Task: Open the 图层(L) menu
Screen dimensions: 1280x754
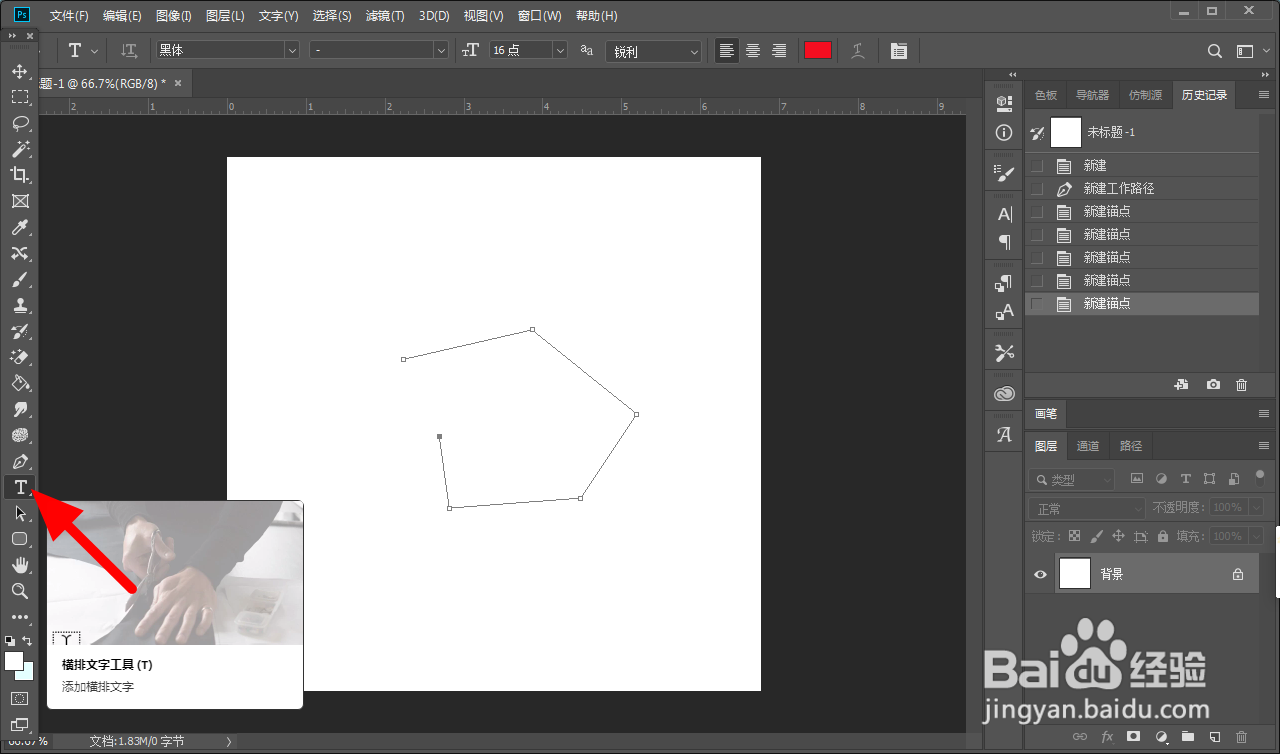Action: [x=225, y=16]
